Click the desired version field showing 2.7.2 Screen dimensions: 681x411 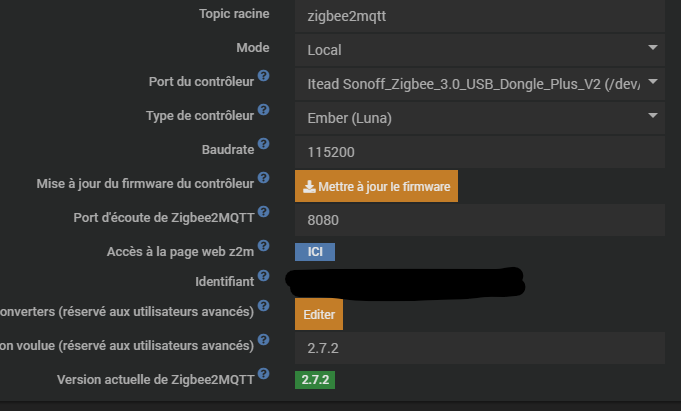[x=480, y=347]
